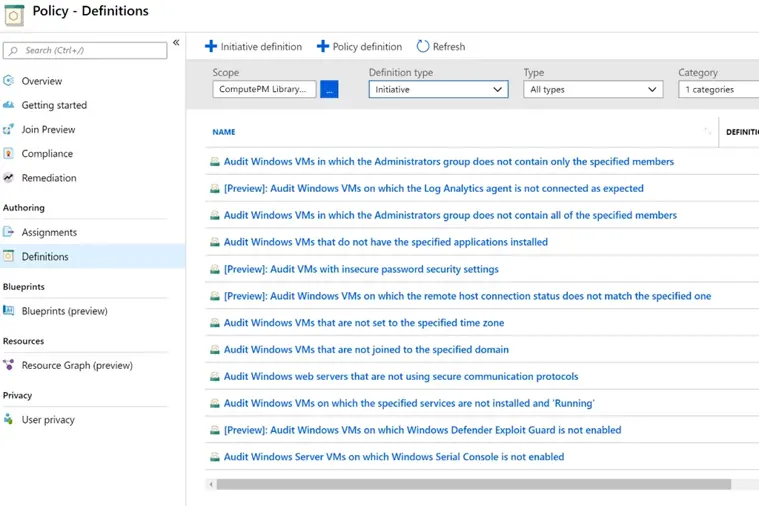Click the icon beside Windows Serial Console initiative
This screenshot has width=759, height=506.
214,457
